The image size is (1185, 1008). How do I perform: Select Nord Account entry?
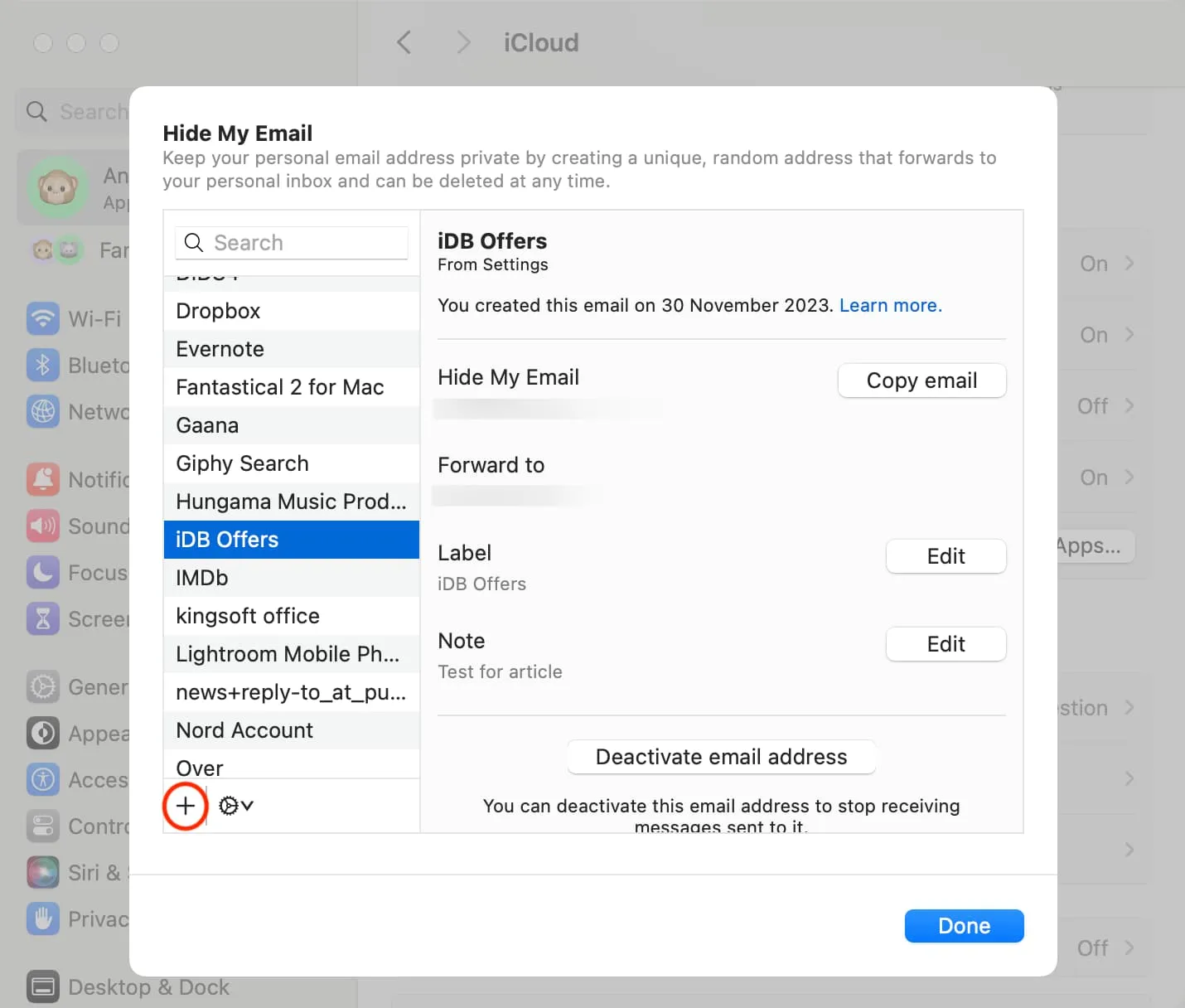(292, 730)
